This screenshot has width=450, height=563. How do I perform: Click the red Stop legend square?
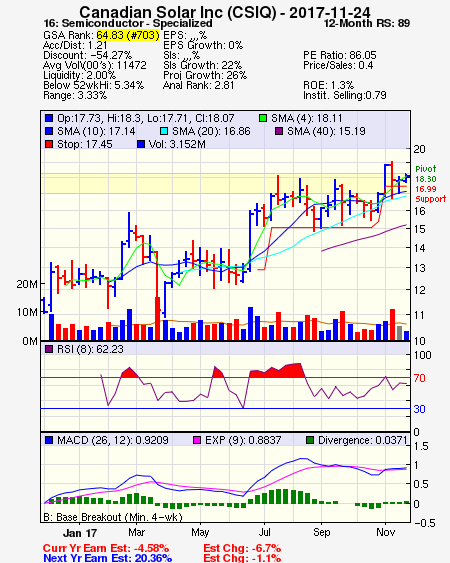point(49,144)
